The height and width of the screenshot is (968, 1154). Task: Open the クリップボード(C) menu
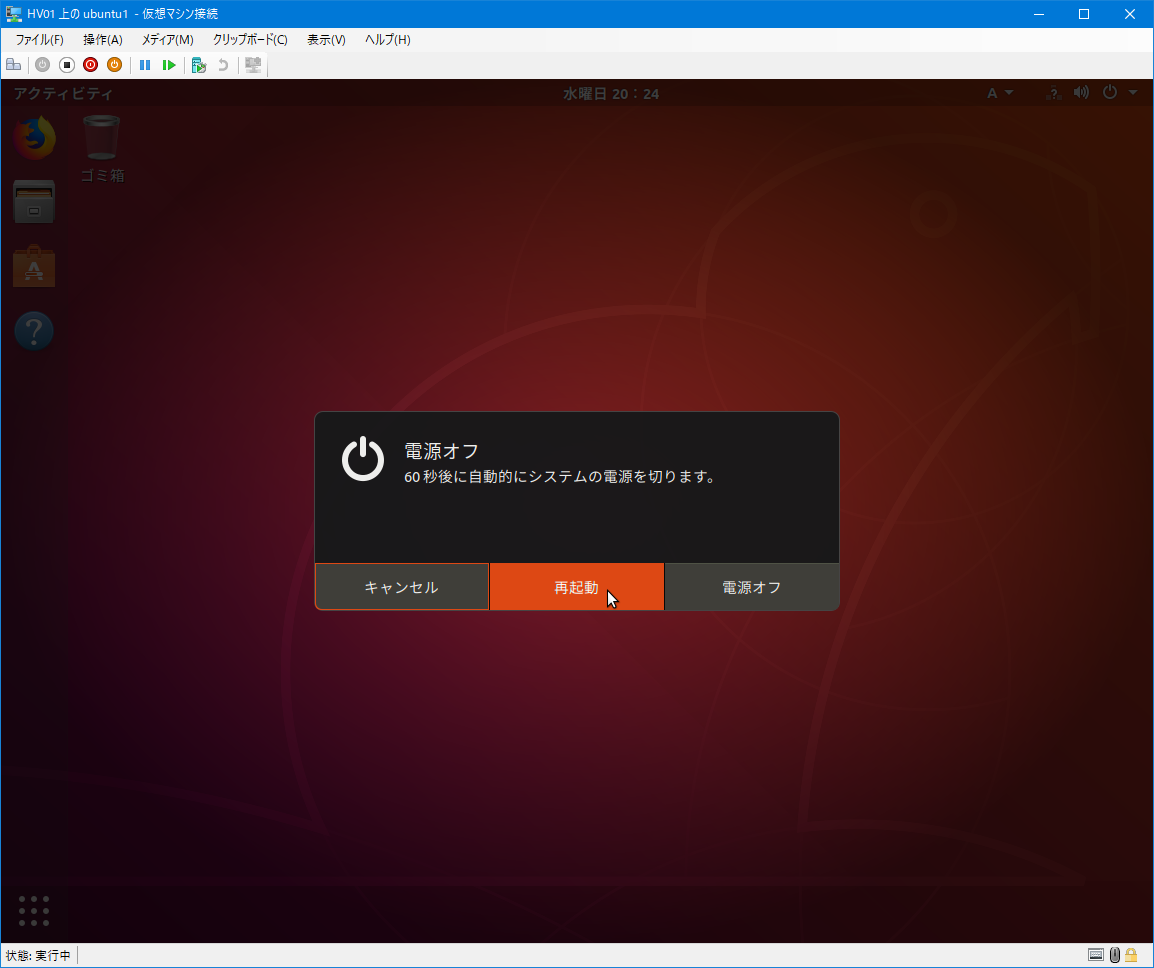(250, 40)
